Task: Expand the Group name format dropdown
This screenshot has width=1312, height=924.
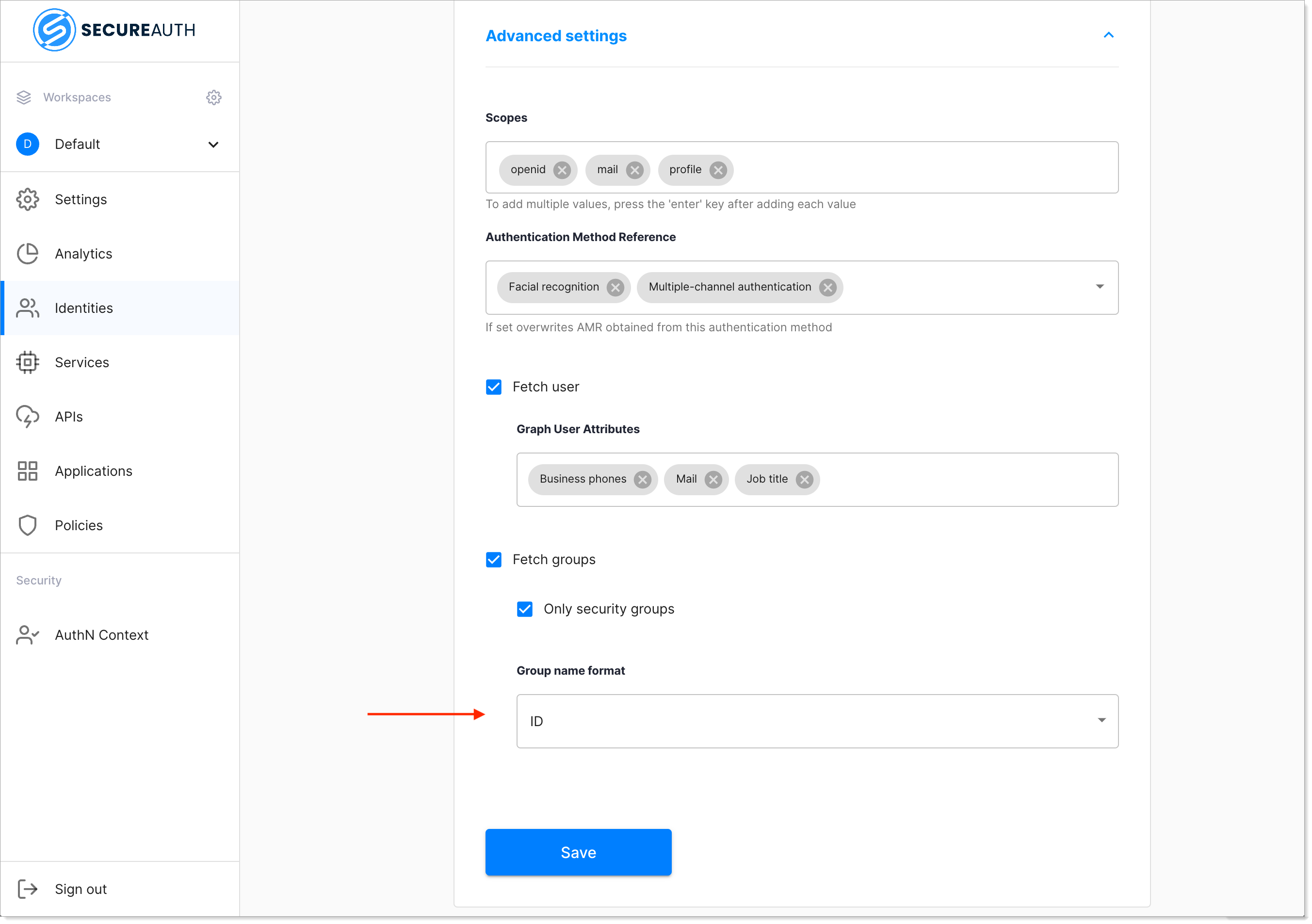Action: [1099, 721]
